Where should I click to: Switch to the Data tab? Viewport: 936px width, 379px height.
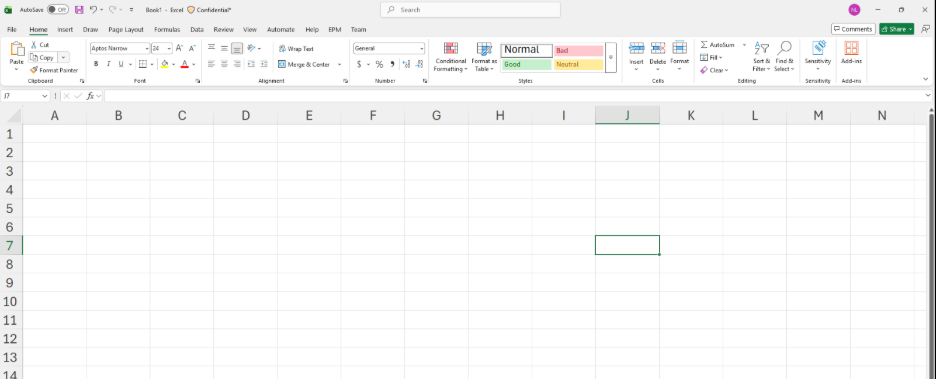pyautogui.click(x=197, y=29)
